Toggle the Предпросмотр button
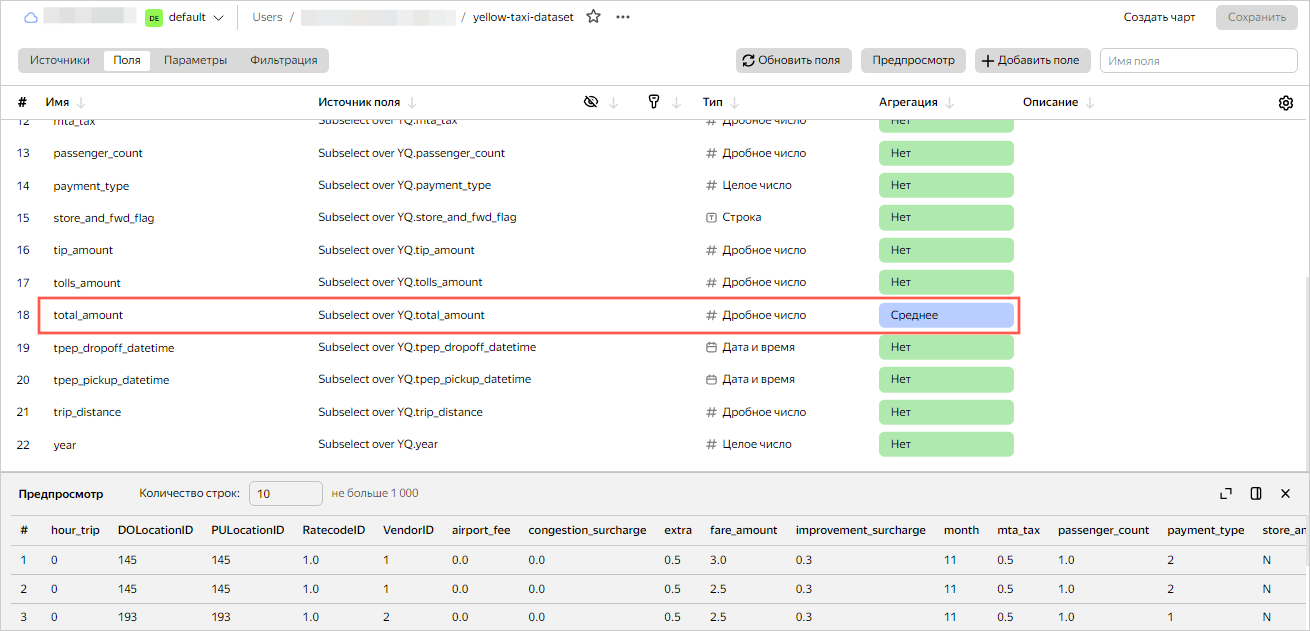1310x631 pixels. tap(913, 60)
